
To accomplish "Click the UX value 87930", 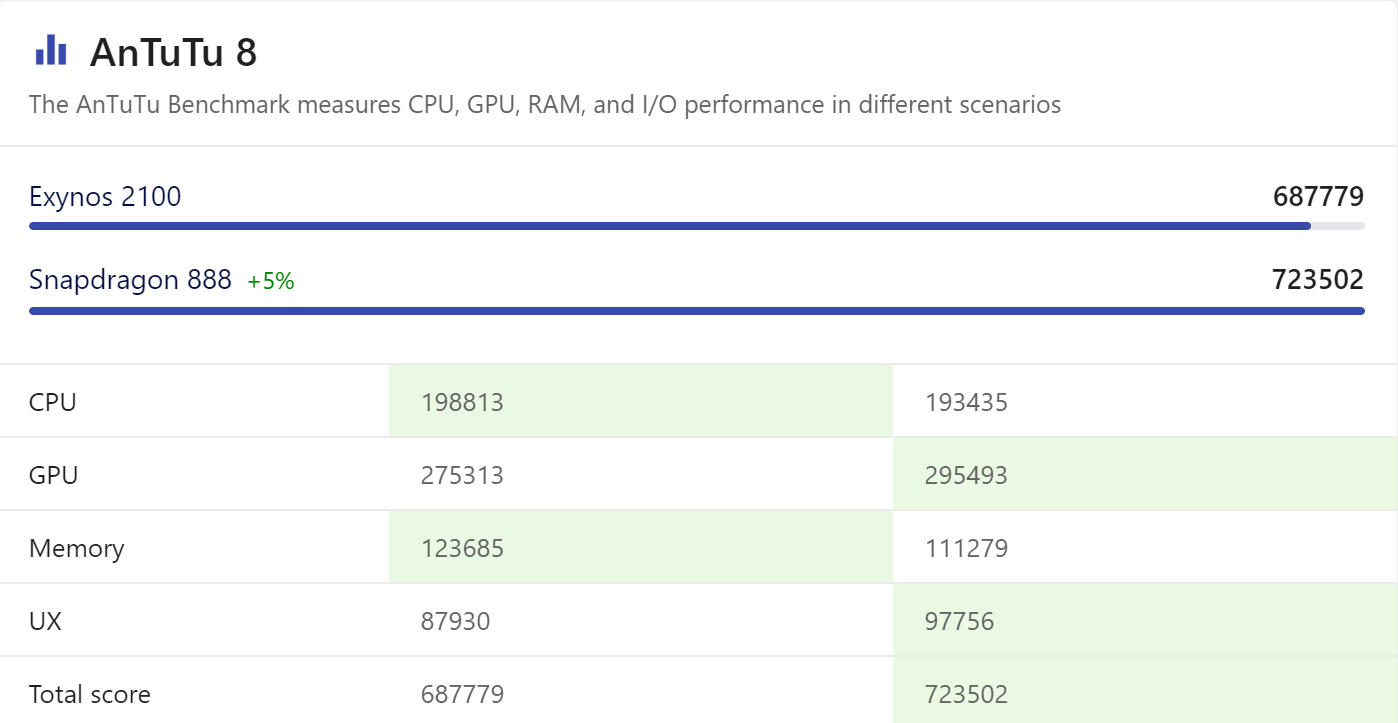I will 456,621.
